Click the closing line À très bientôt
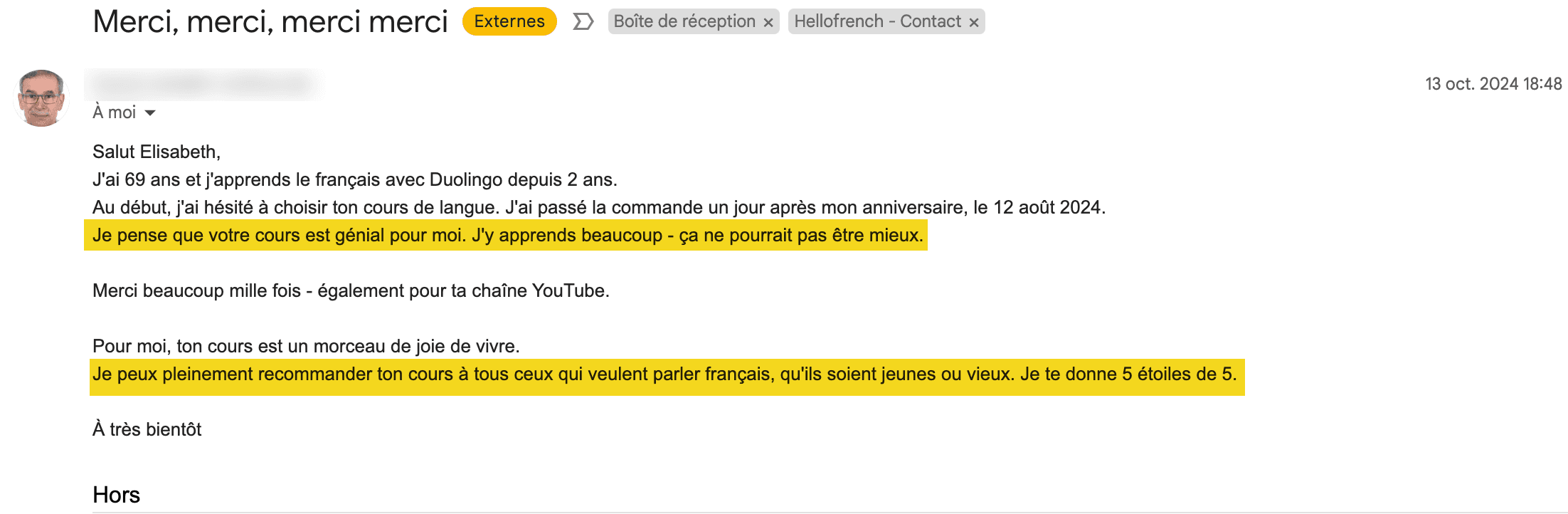The image size is (1568, 514). point(147,429)
